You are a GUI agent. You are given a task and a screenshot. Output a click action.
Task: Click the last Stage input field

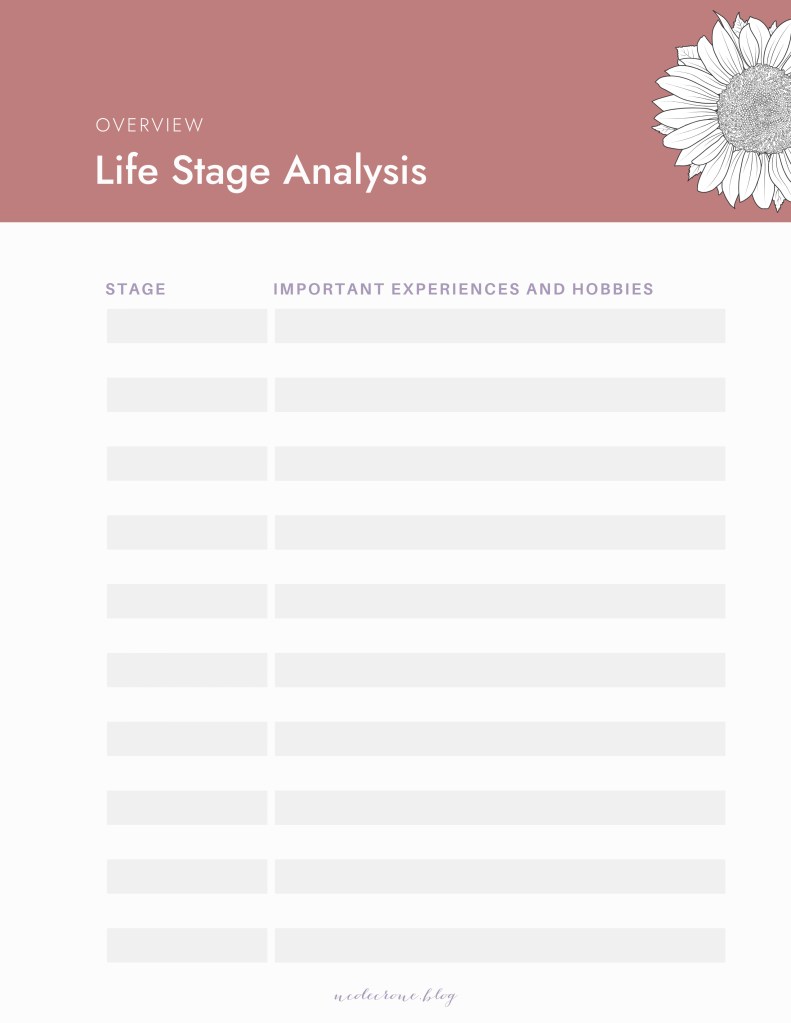click(x=187, y=945)
